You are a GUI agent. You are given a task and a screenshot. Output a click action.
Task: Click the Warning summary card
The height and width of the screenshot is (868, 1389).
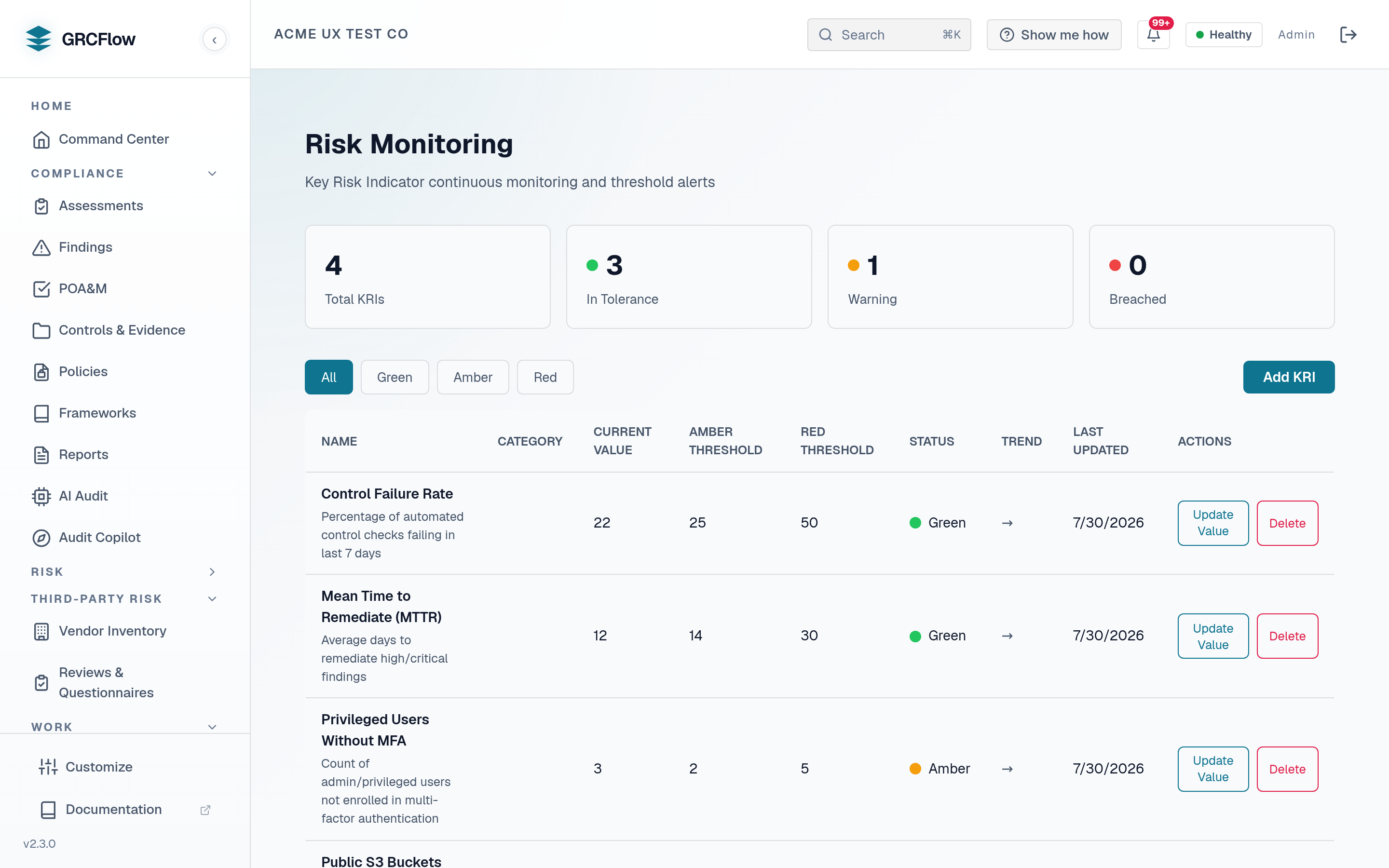click(951, 277)
